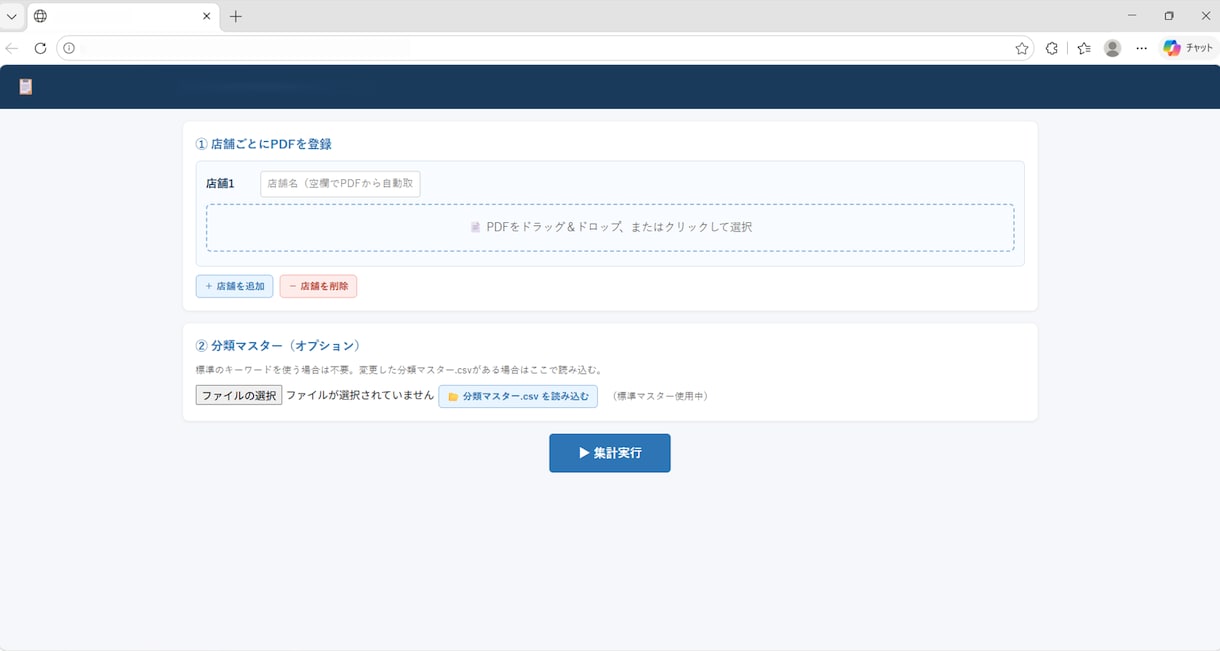This screenshot has height=651, width=1220.
Task: Click the － 店舗を削除 button
Action: click(x=318, y=286)
